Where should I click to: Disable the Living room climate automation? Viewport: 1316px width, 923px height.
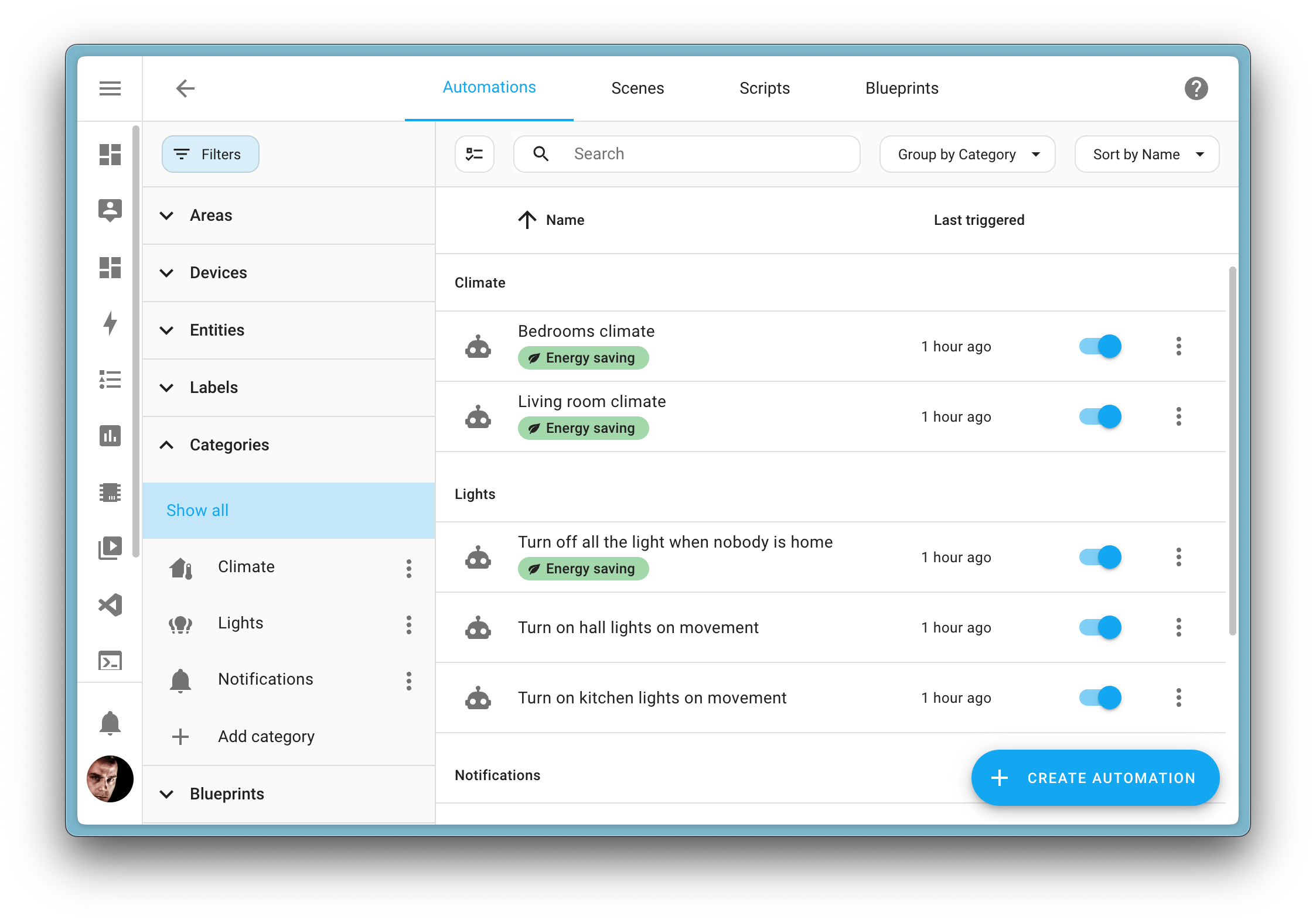[x=1099, y=416]
